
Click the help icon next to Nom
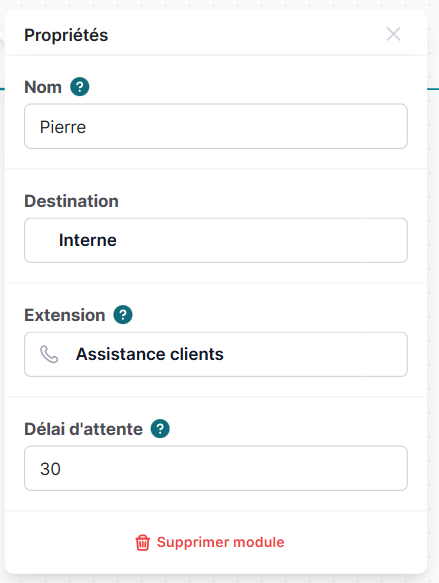pos(80,87)
